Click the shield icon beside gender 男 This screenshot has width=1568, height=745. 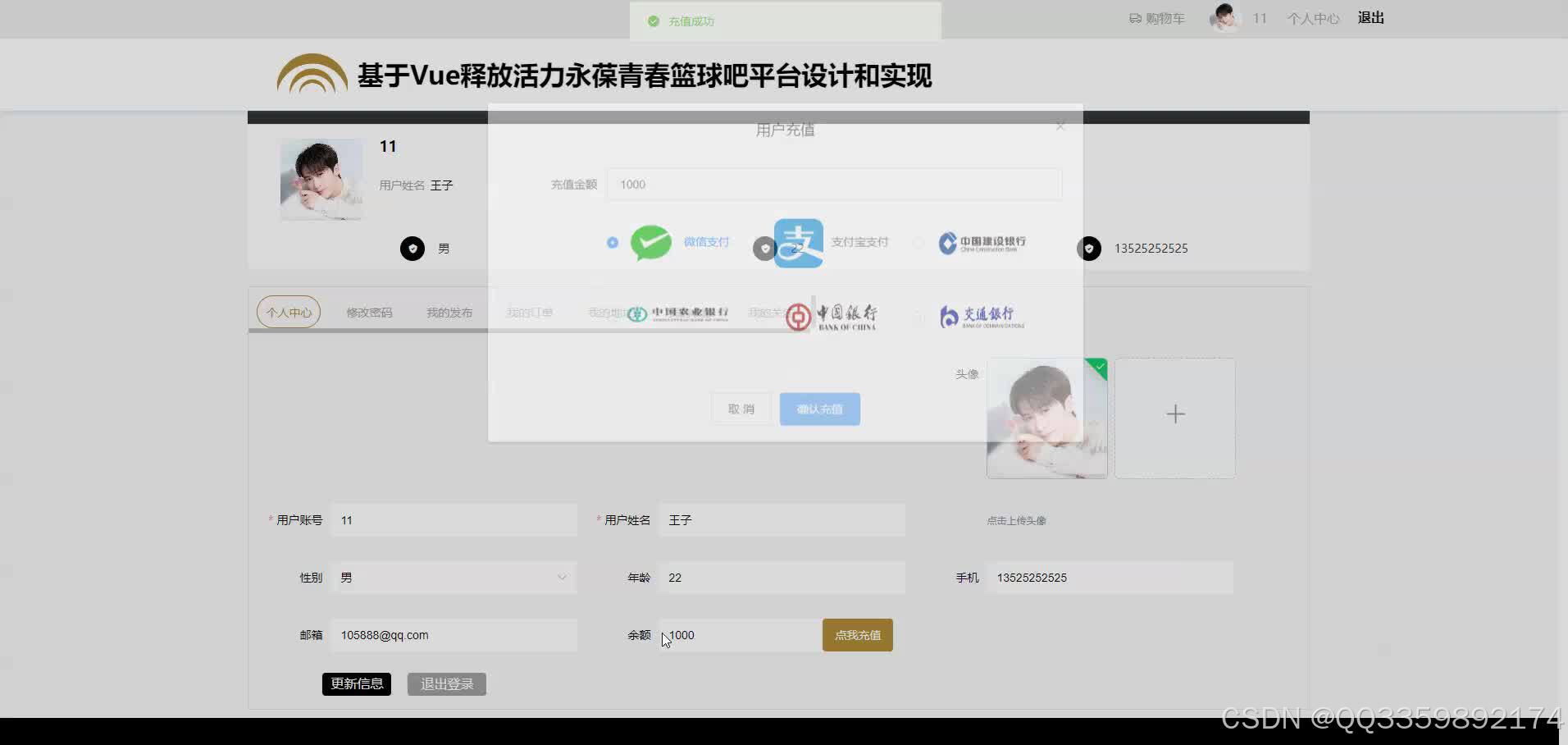(x=413, y=249)
